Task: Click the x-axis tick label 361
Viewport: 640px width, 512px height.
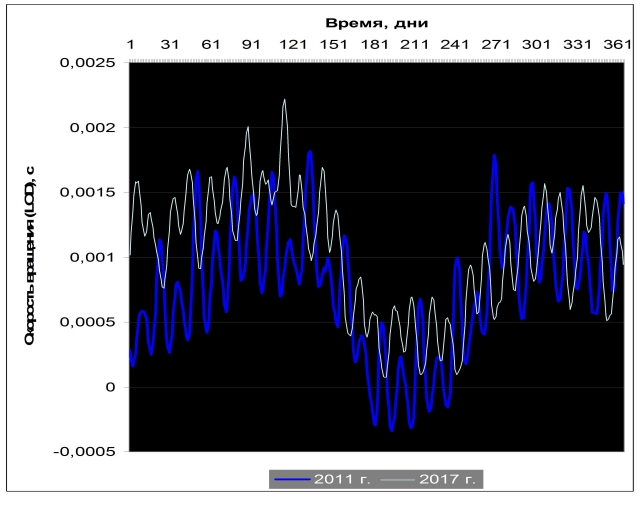Action: (x=616, y=45)
